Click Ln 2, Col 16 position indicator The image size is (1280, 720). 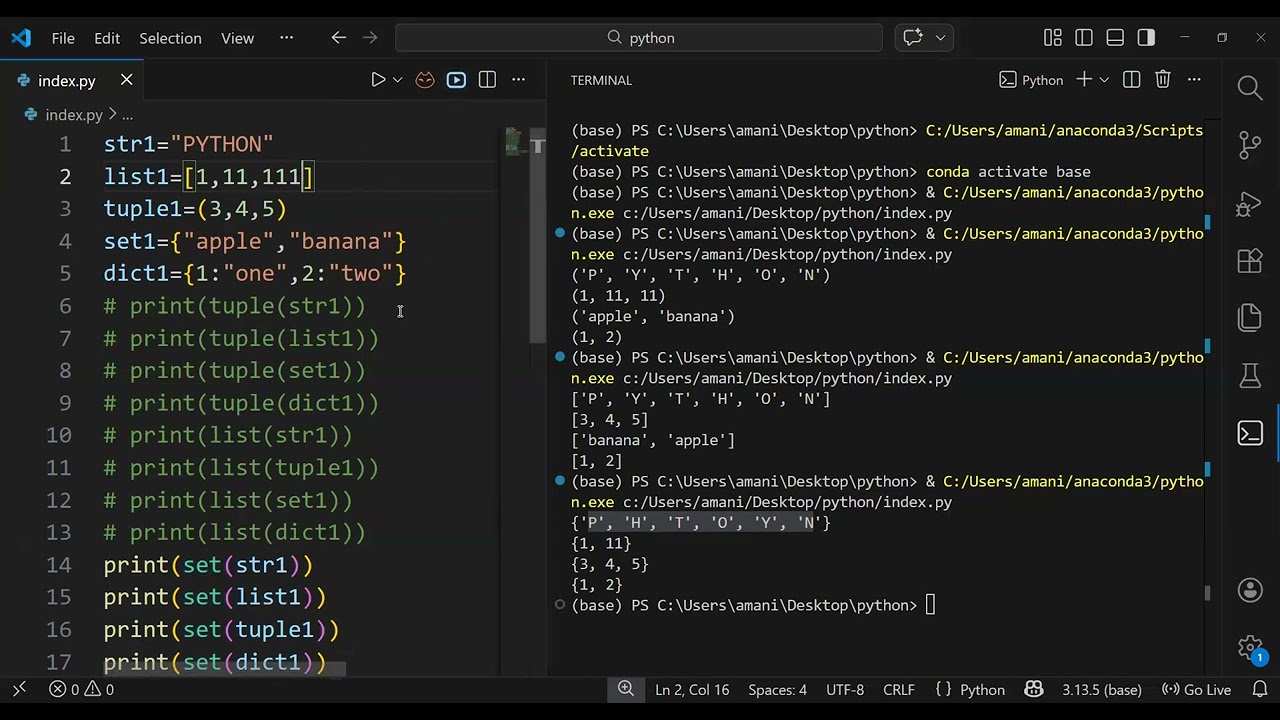tap(692, 689)
